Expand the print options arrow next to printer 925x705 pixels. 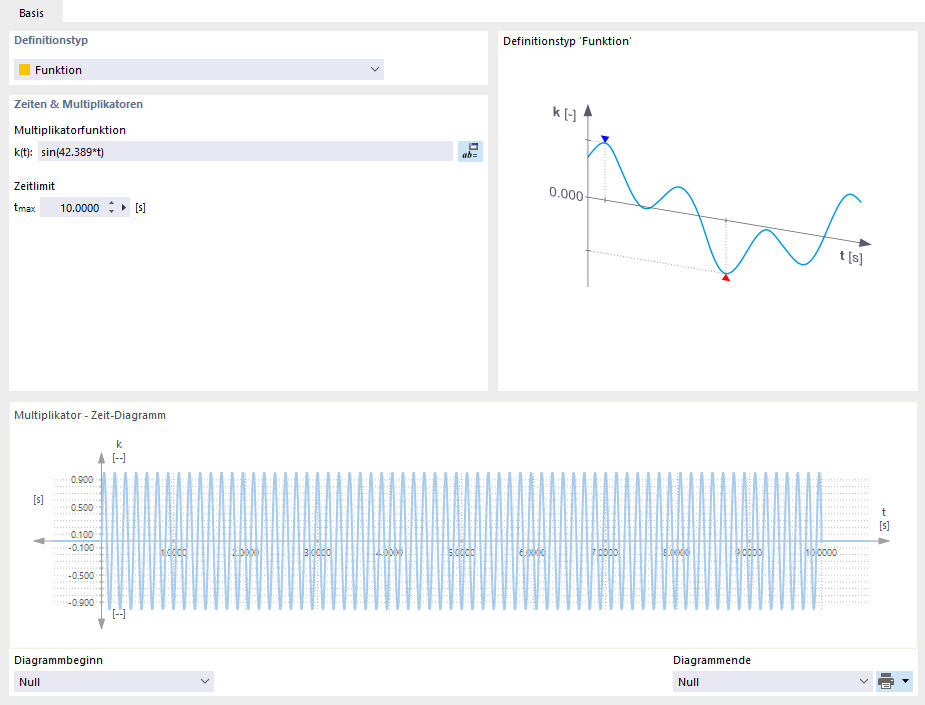tap(906, 681)
